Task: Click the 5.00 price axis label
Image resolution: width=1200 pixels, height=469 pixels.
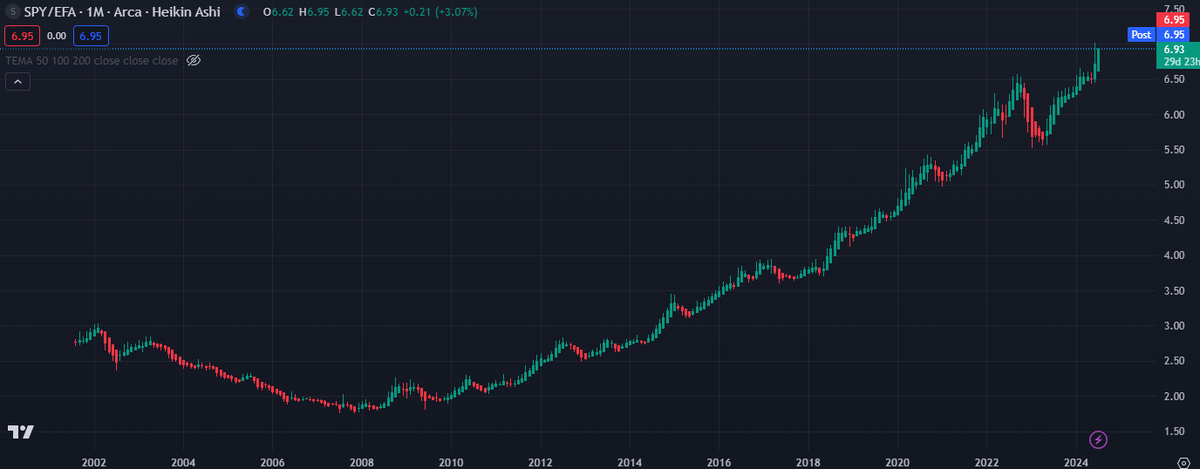Action: coord(1173,185)
